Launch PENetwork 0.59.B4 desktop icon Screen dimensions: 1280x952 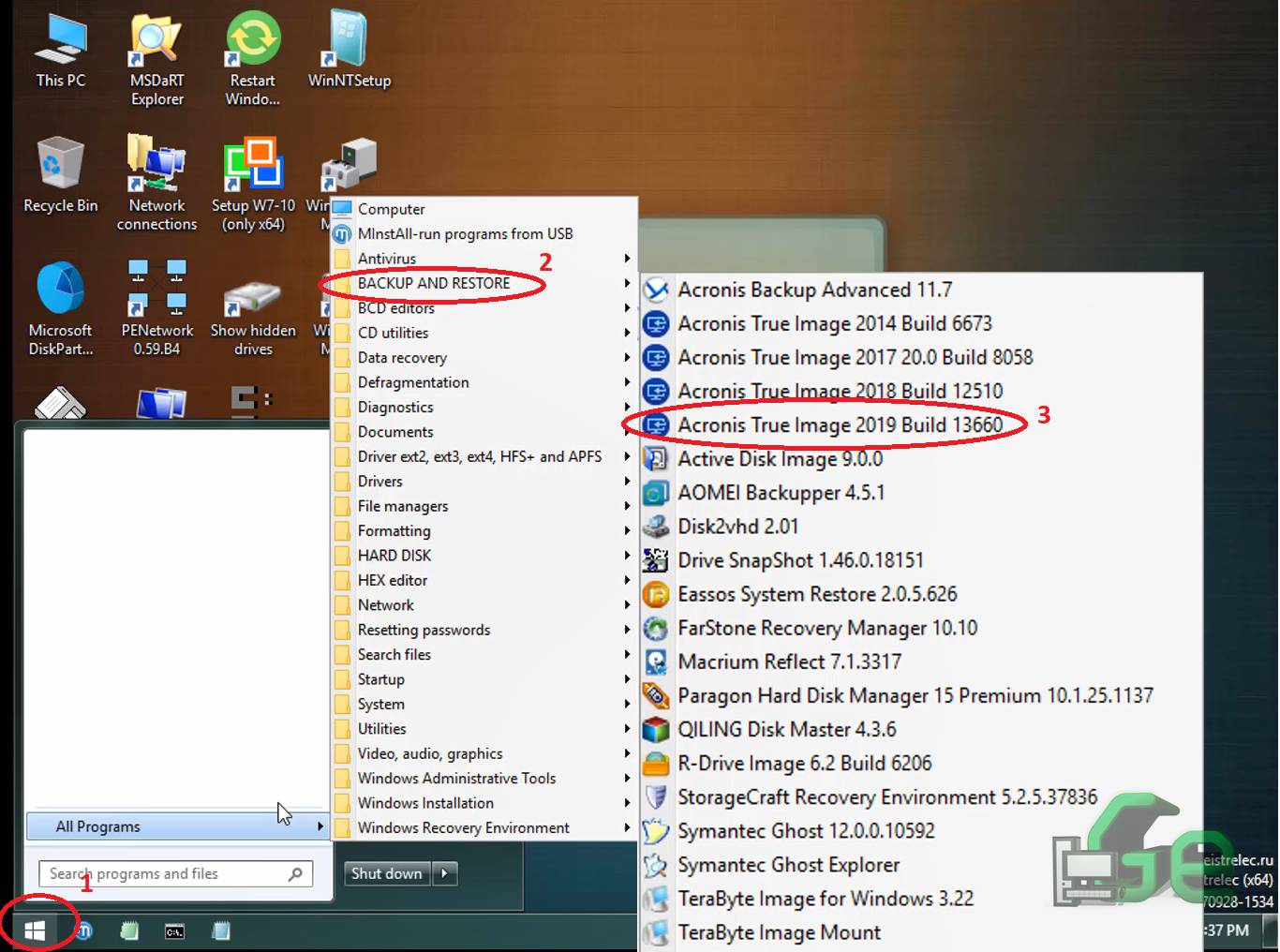[x=156, y=309]
